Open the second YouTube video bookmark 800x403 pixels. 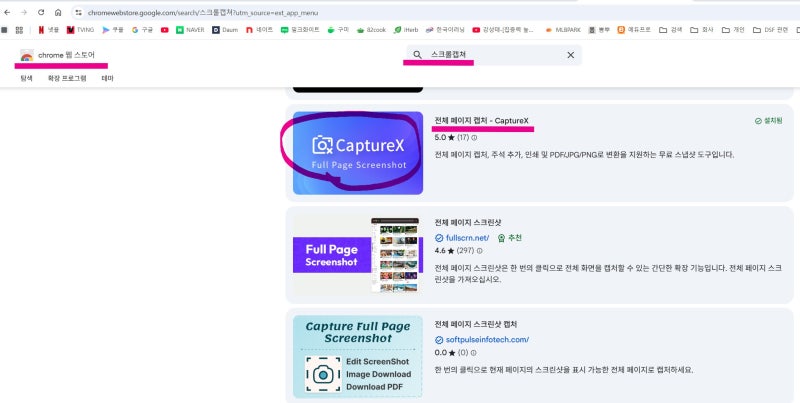(x=503, y=30)
